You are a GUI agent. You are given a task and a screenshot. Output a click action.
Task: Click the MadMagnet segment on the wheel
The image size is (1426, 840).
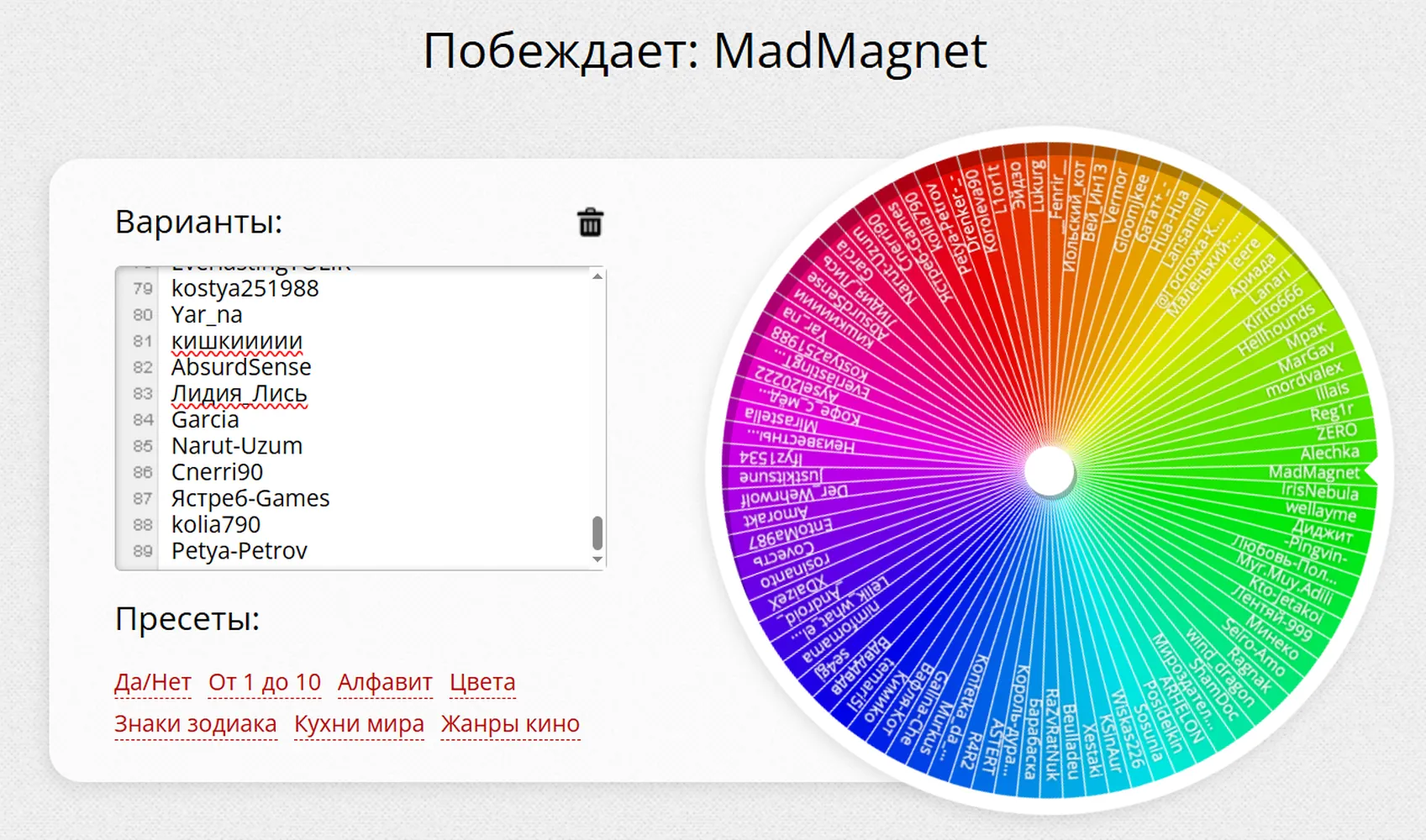pos(1313,473)
